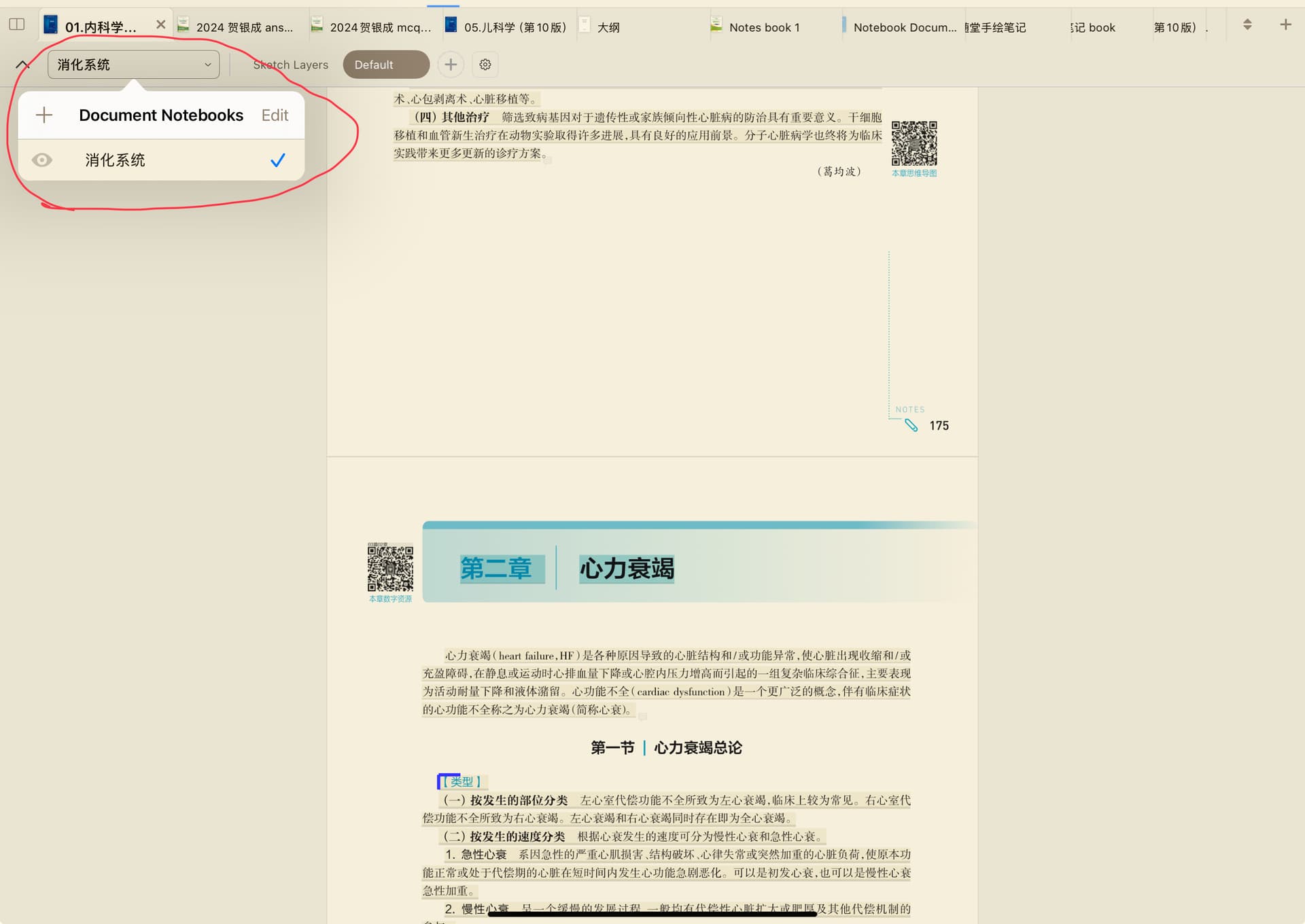Click Edit in Document Notebooks
The height and width of the screenshot is (924, 1305).
tap(275, 115)
